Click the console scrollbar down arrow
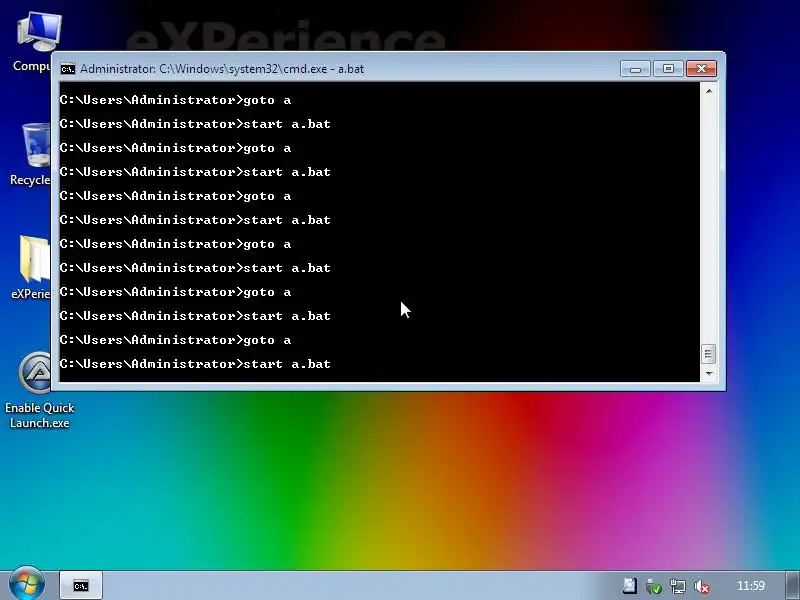Viewport: 800px width, 600px height. (709, 373)
